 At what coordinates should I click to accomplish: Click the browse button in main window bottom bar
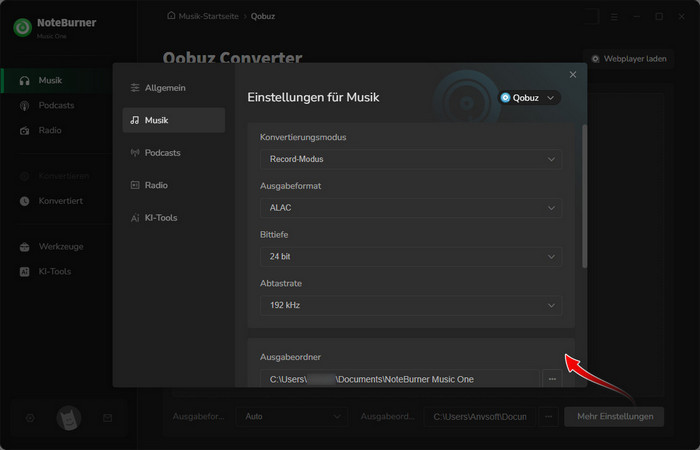tap(549, 417)
